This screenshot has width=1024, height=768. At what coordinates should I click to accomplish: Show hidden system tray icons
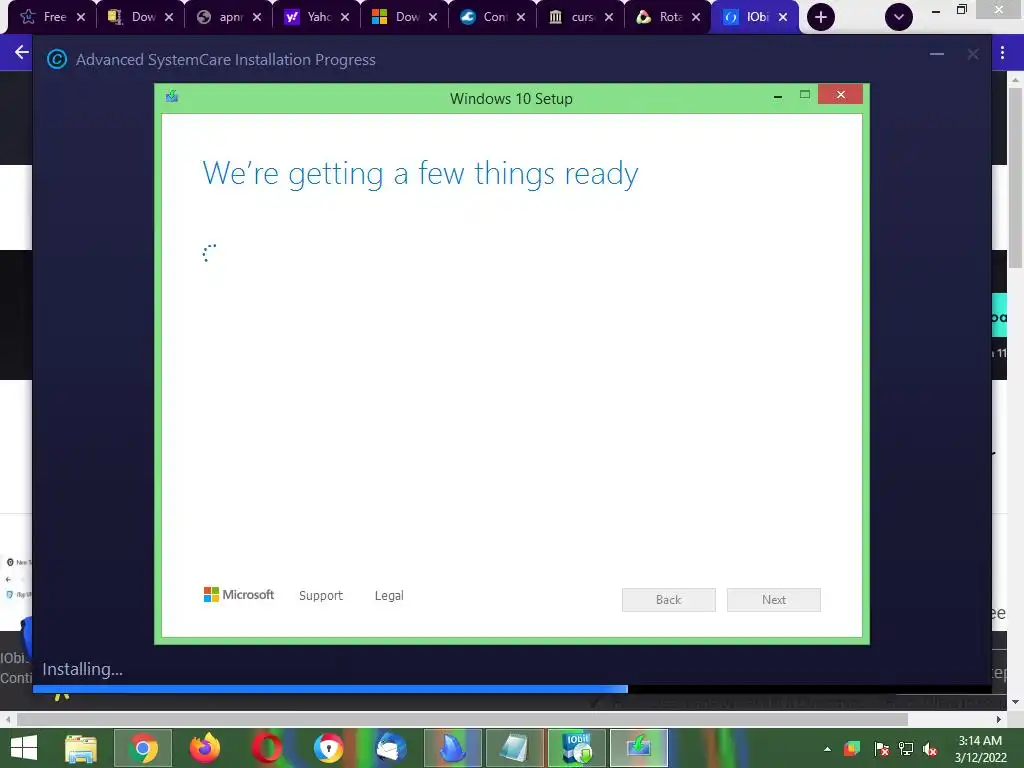click(827, 749)
